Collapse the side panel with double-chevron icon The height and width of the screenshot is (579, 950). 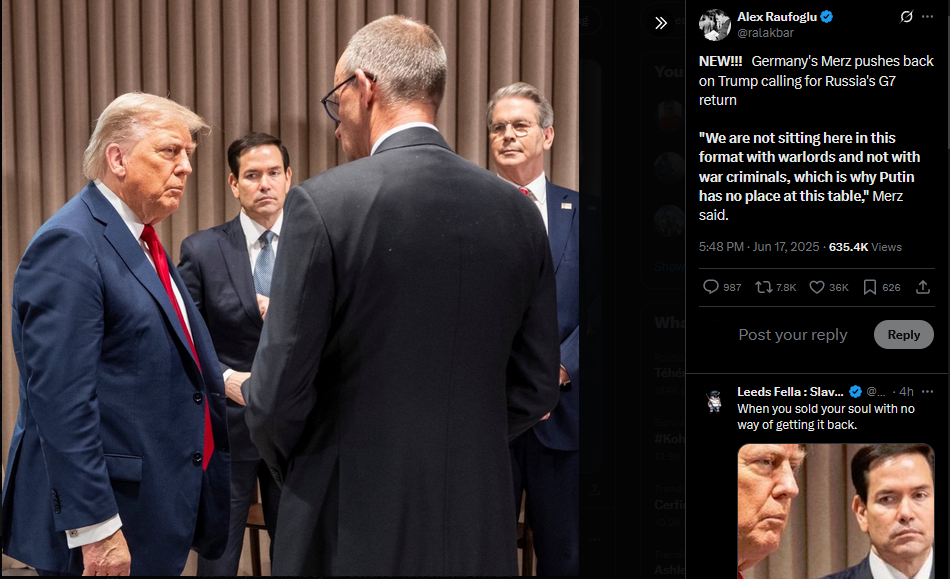pos(661,23)
